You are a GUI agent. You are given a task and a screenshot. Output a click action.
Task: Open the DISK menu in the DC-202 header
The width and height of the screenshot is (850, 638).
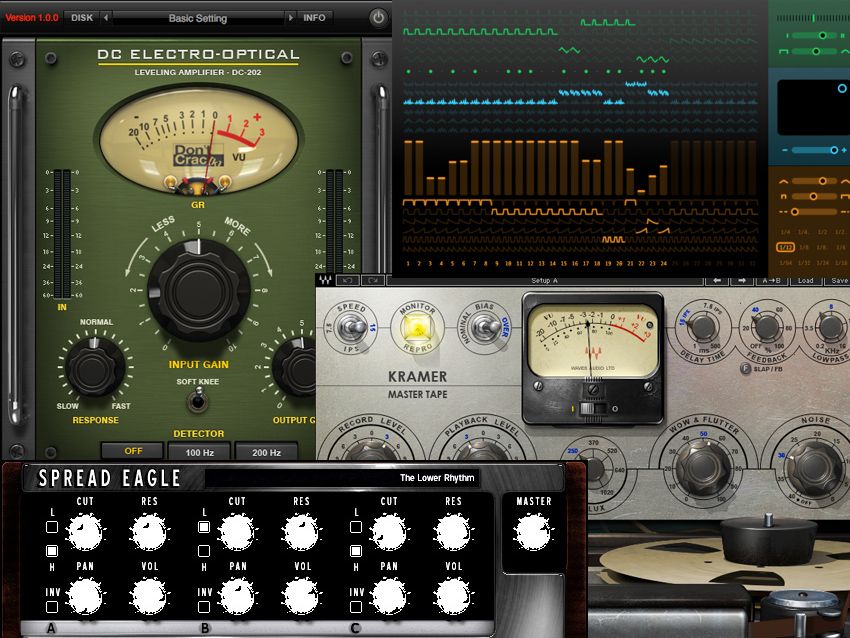pos(82,18)
